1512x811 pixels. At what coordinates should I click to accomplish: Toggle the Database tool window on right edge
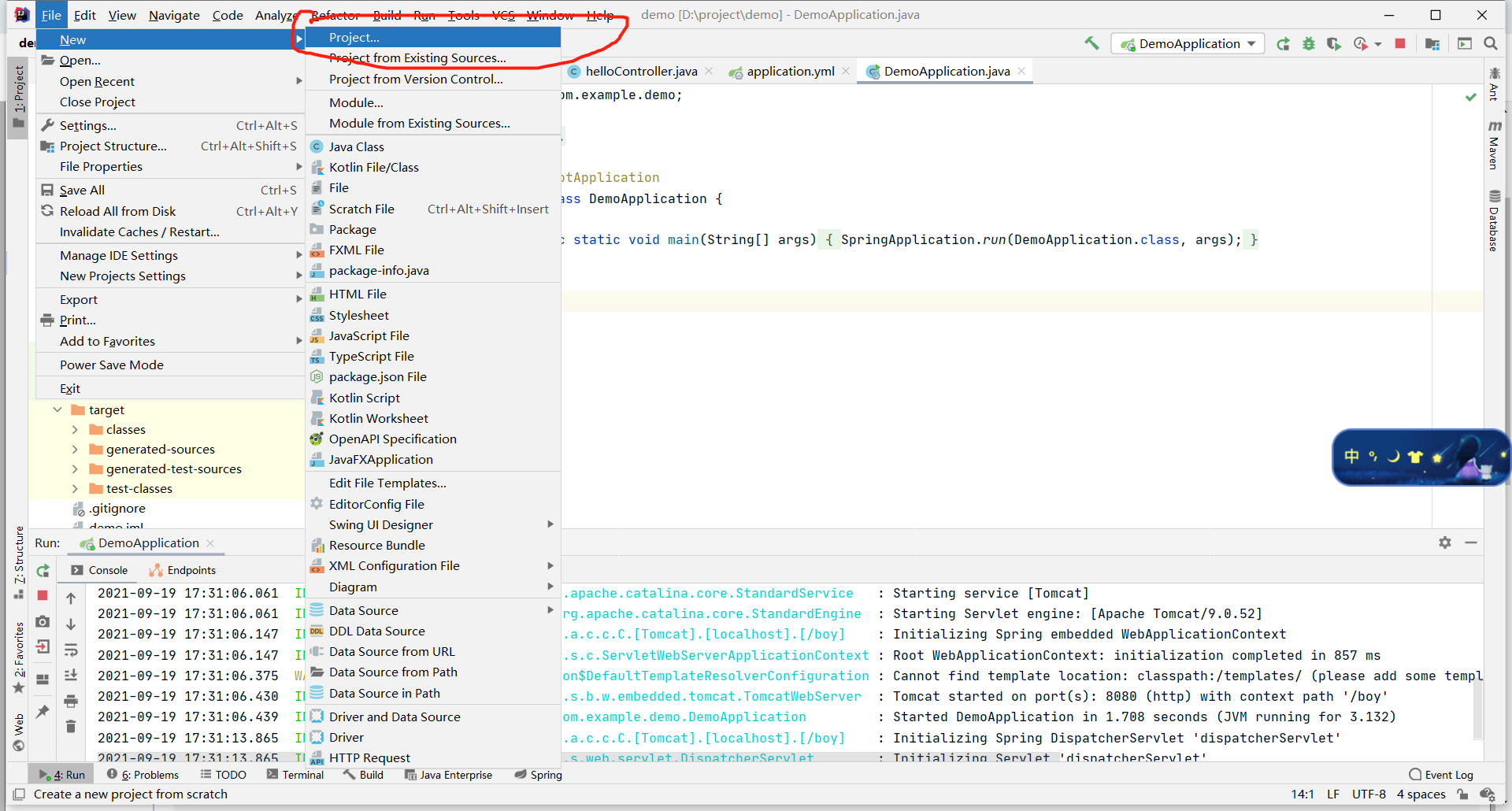coord(1494,220)
